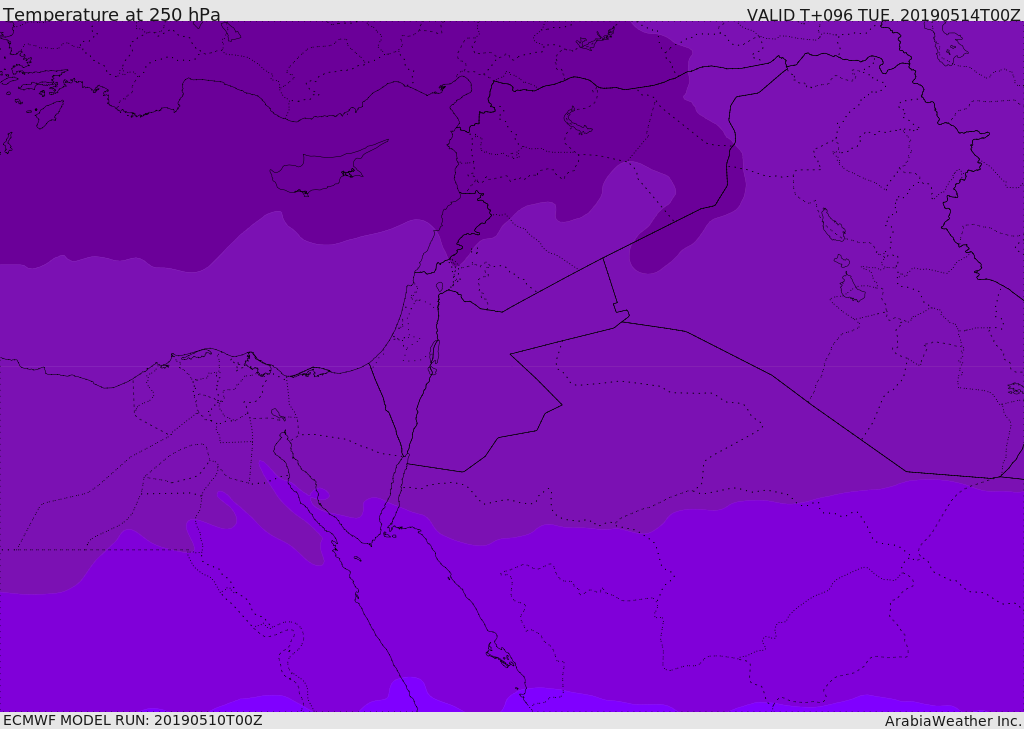
Task: Select the 'Temperature at 250 hPa' title text
Action: (112, 14)
